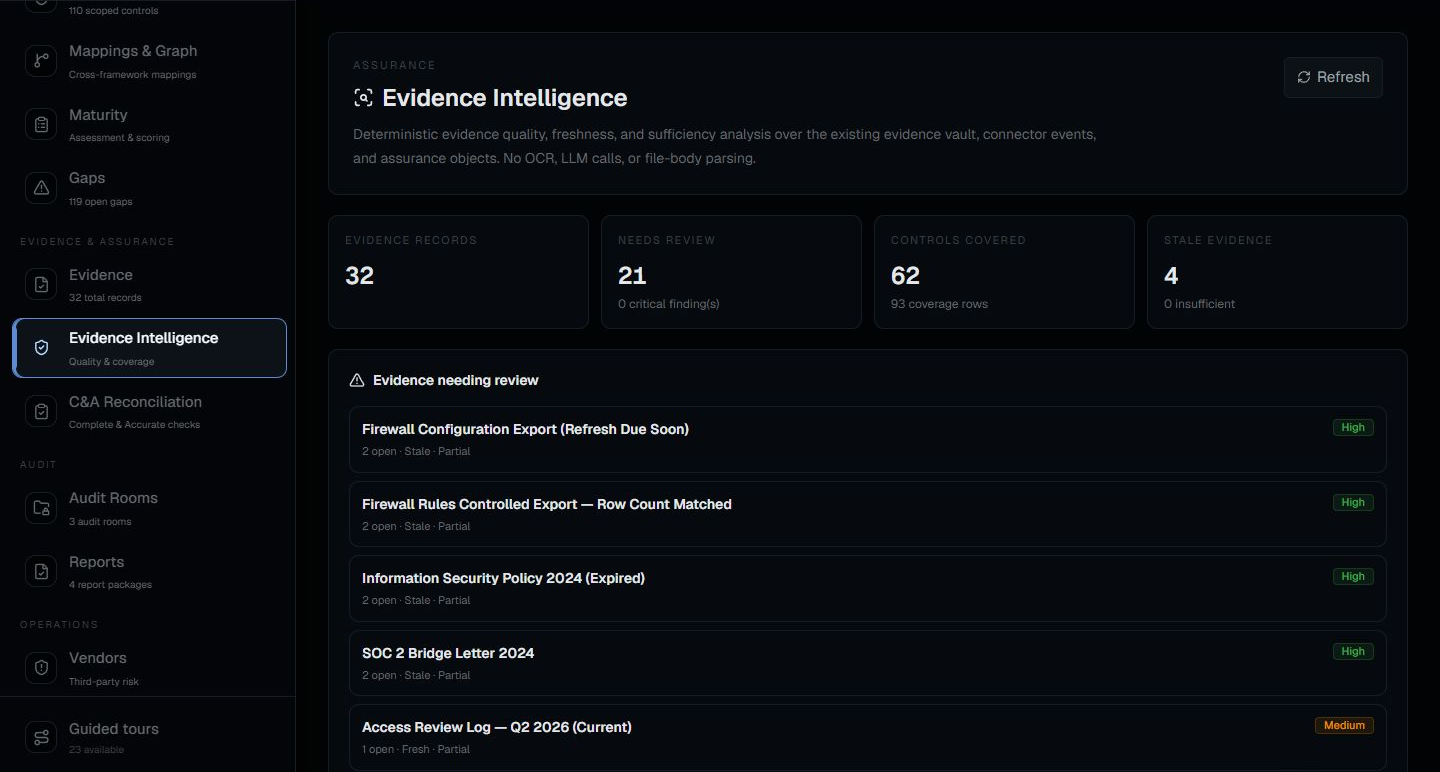Click High badge on Firewall Configuration Export
1440x772 pixels.
coord(1353,427)
